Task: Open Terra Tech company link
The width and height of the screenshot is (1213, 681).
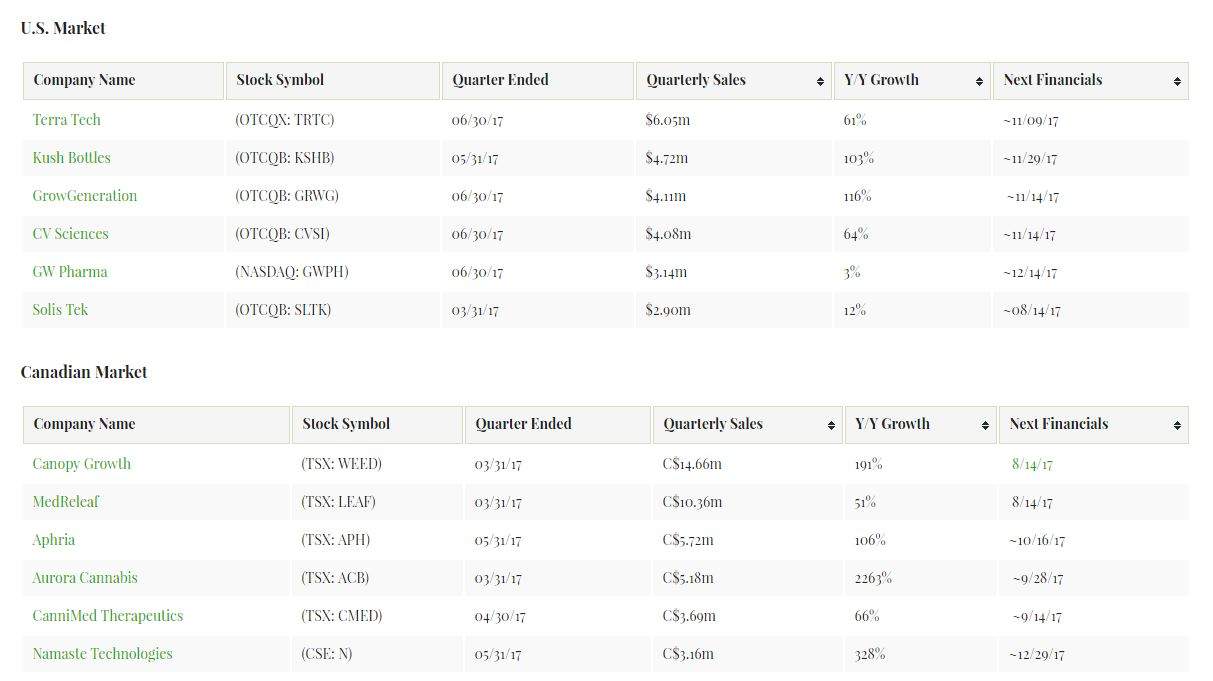Action: tap(66, 120)
